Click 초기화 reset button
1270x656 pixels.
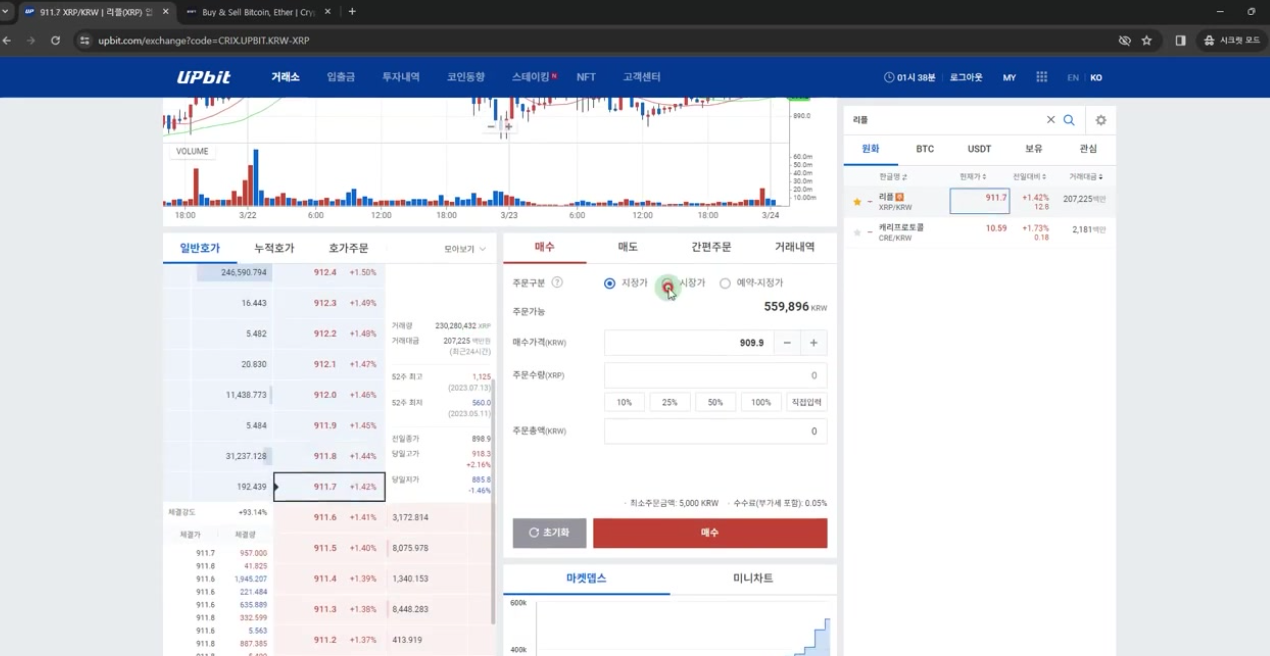click(549, 533)
